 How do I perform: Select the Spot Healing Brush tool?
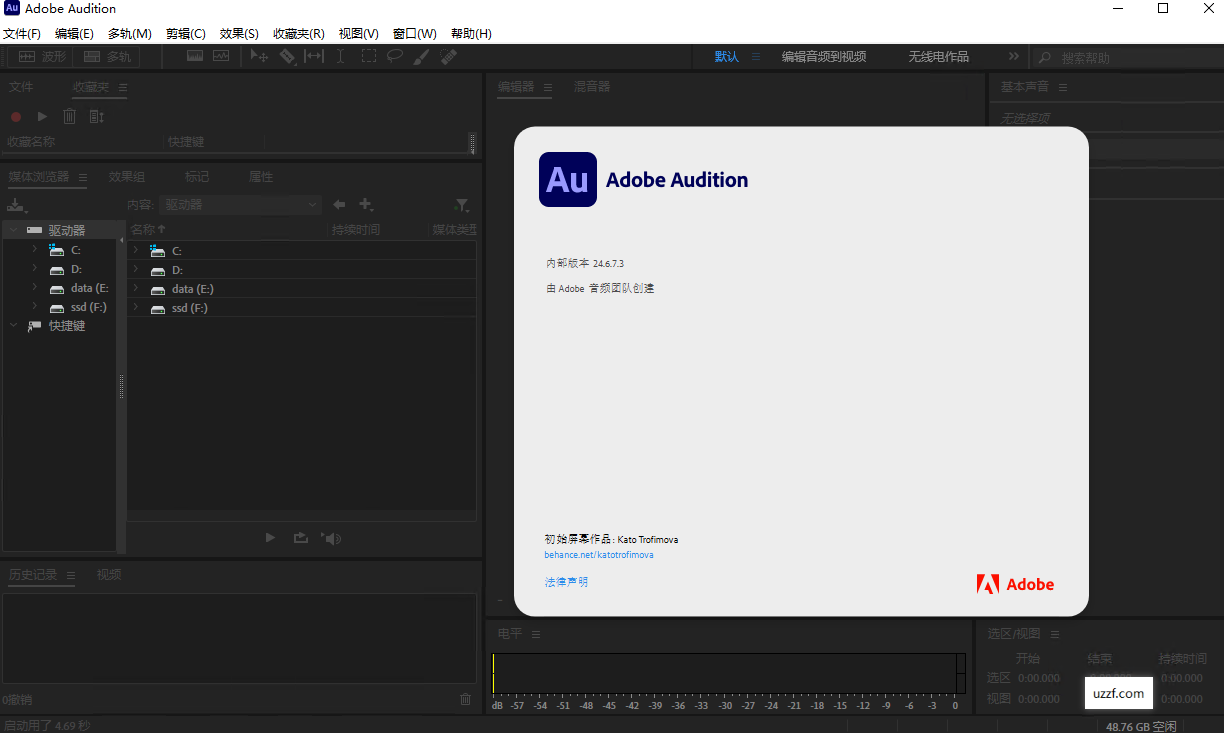448,56
